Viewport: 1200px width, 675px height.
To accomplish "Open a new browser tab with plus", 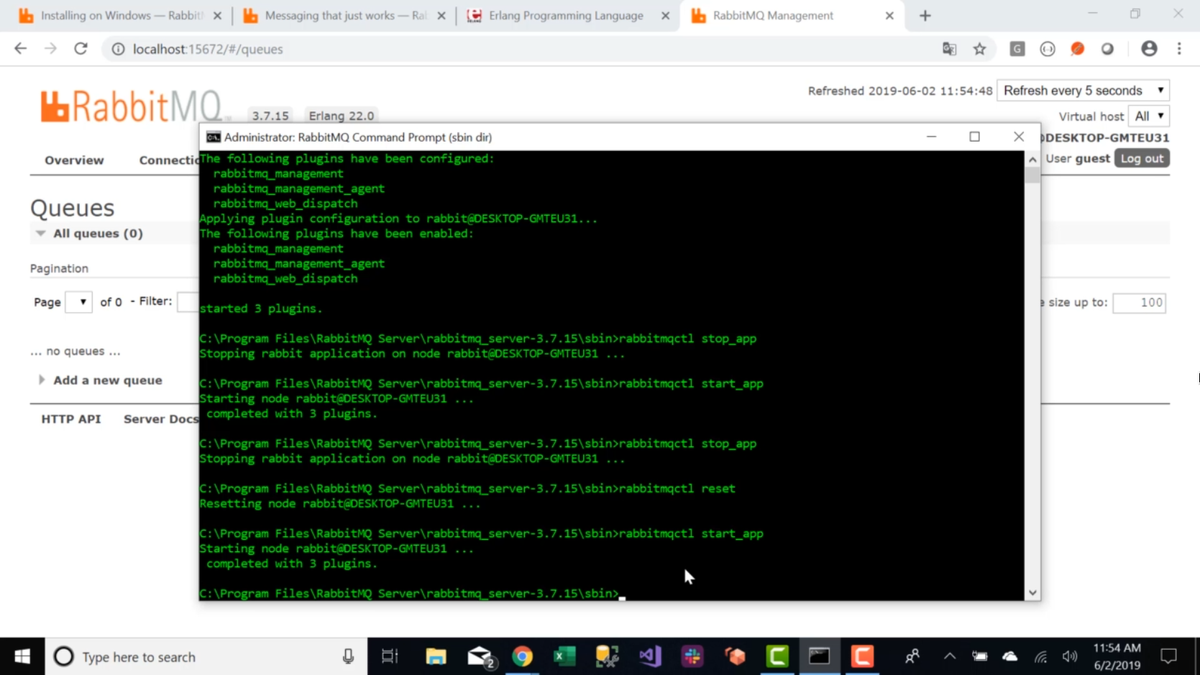I will [925, 16].
